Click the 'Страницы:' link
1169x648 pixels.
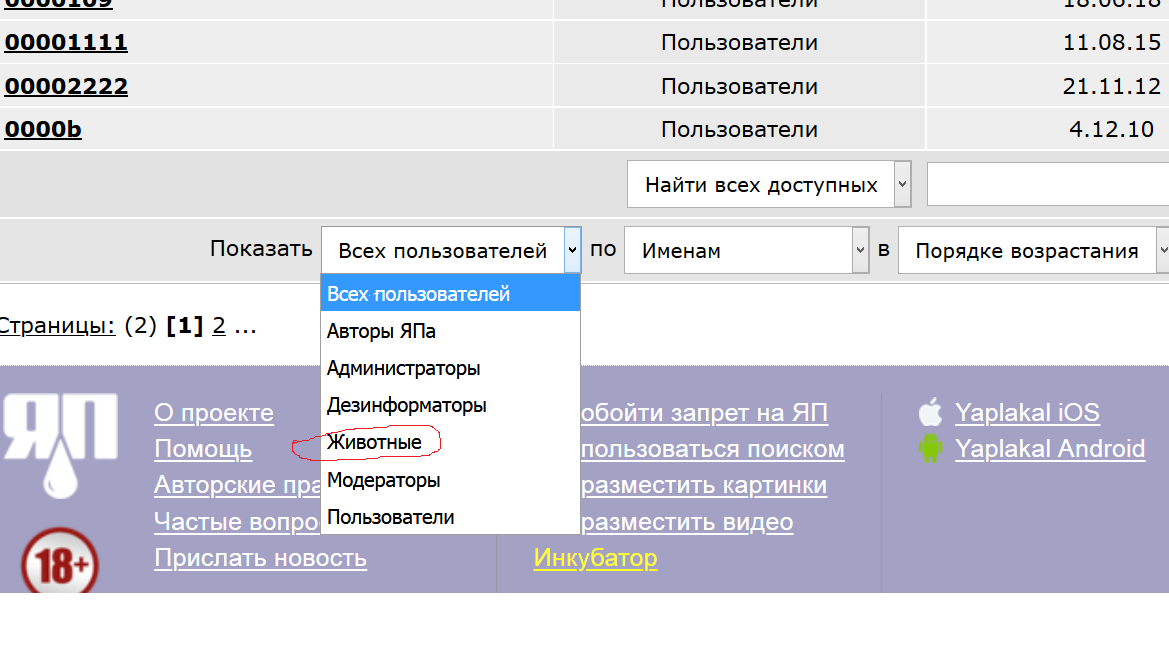pyautogui.click(x=57, y=326)
